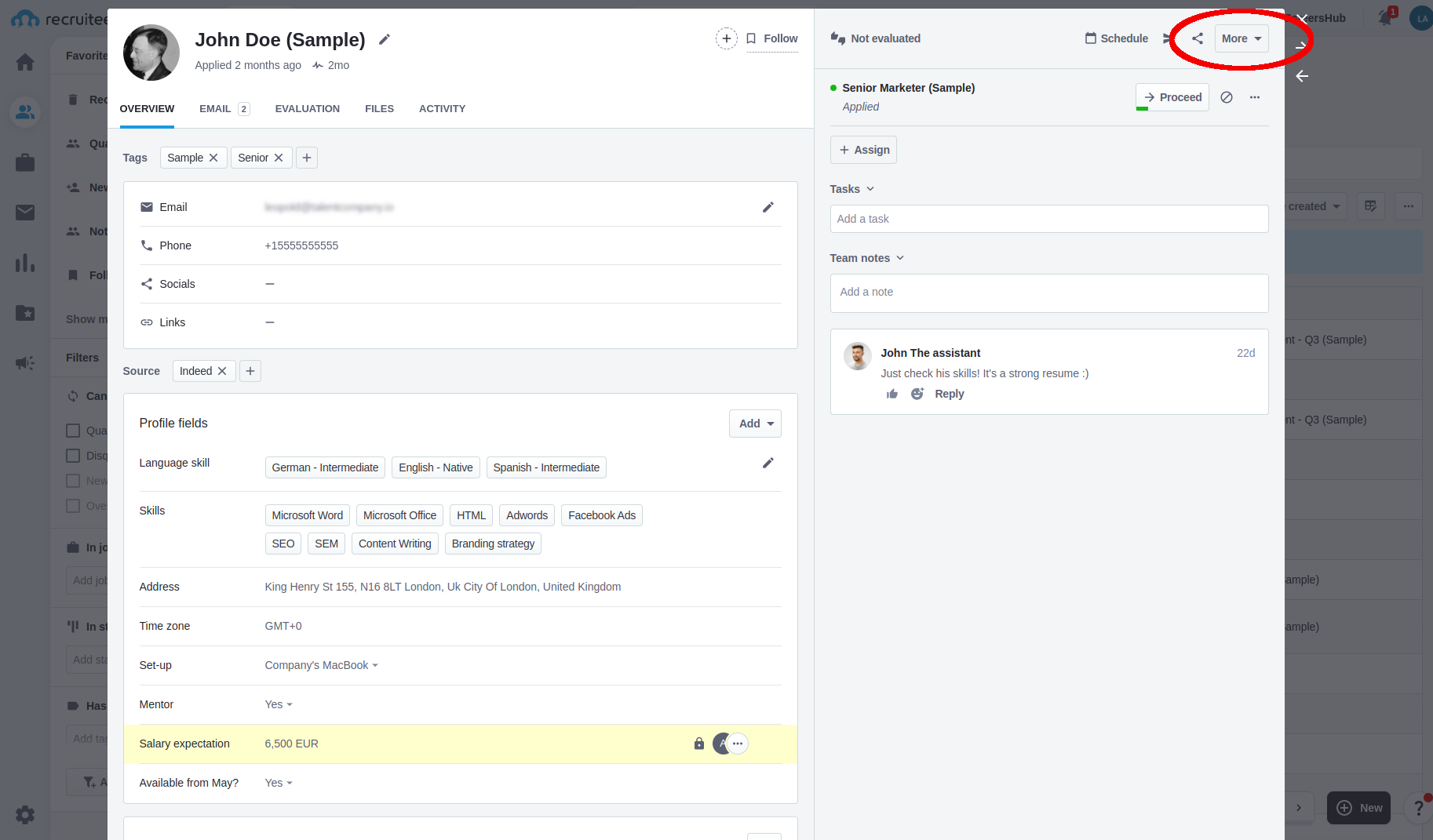Add emoji reaction to the team note
Viewport: 1433px width, 840px height.
pyautogui.click(x=917, y=394)
